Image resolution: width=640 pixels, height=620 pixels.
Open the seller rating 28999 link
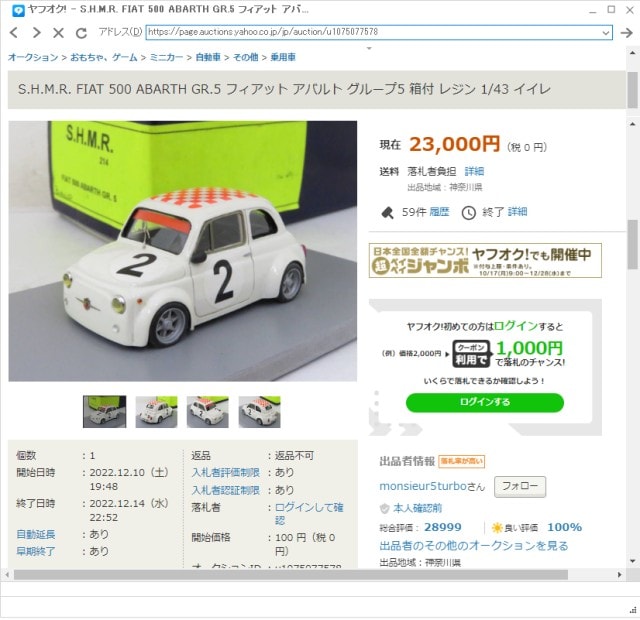443,527
